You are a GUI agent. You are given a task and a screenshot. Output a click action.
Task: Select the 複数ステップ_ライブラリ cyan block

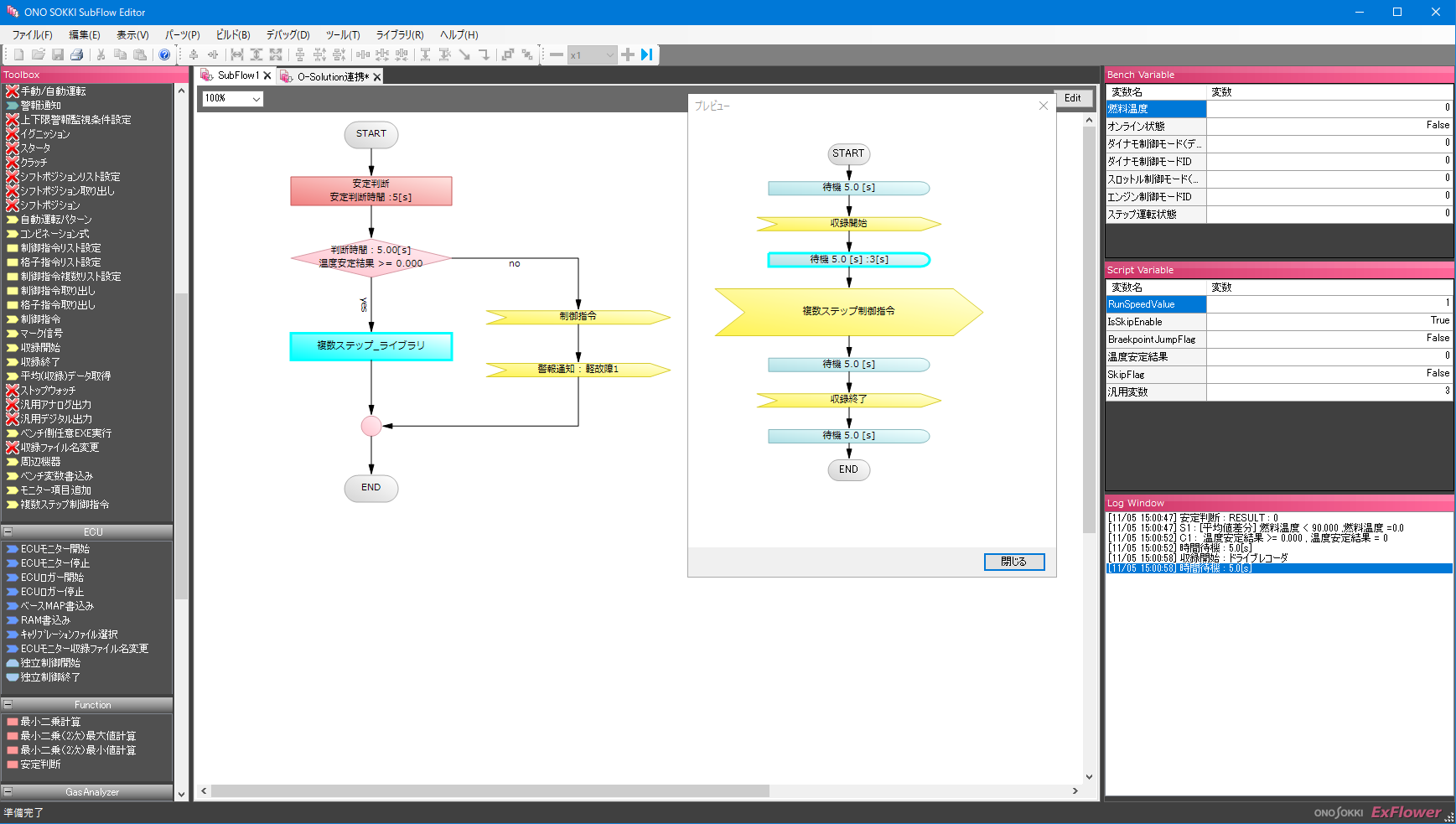[x=371, y=346]
